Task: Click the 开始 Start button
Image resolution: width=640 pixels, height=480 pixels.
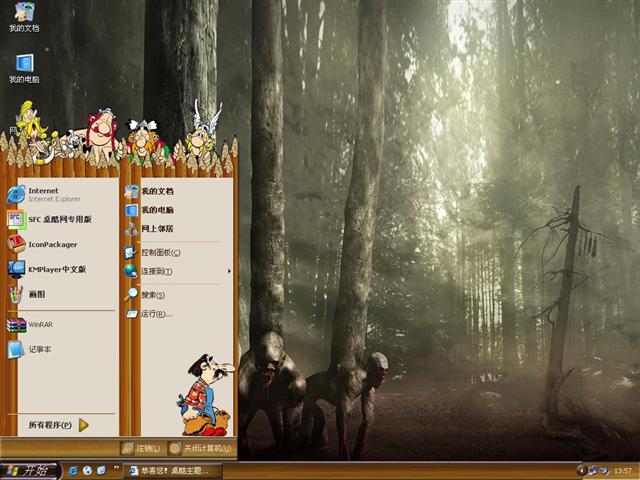Action: tap(30, 470)
